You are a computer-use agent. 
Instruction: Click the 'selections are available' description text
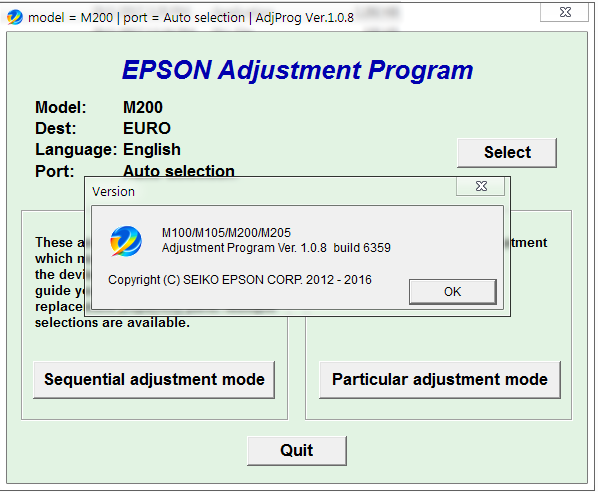click(112, 323)
